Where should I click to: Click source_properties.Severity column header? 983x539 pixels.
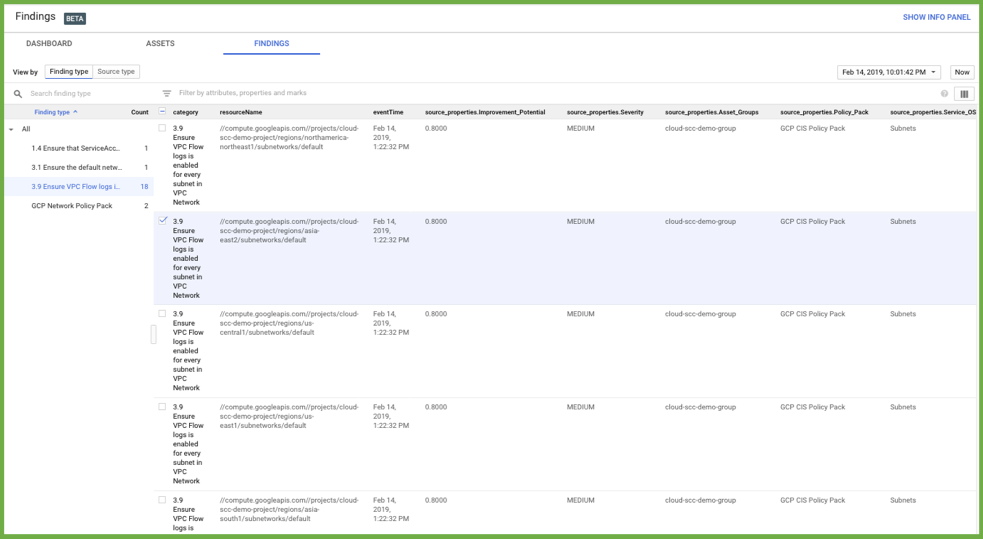click(x=605, y=112)
